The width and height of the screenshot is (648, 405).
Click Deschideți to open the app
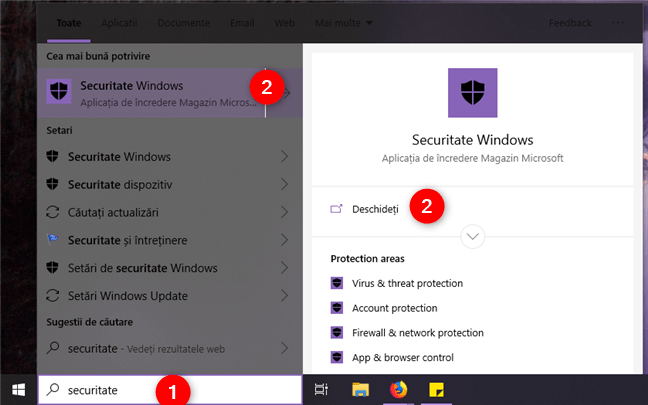coord(375,209)
